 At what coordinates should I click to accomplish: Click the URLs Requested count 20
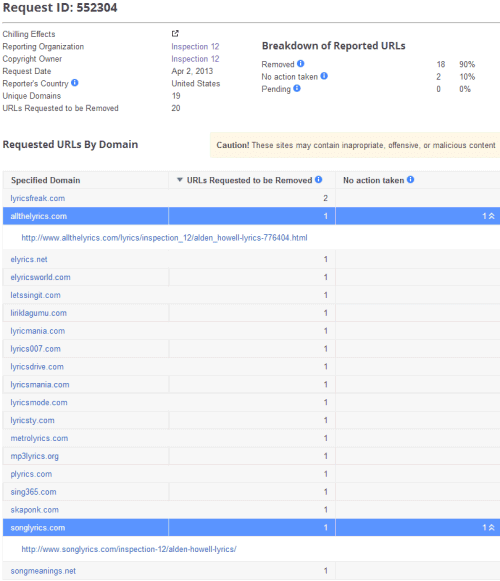click(x=176, y=108)
